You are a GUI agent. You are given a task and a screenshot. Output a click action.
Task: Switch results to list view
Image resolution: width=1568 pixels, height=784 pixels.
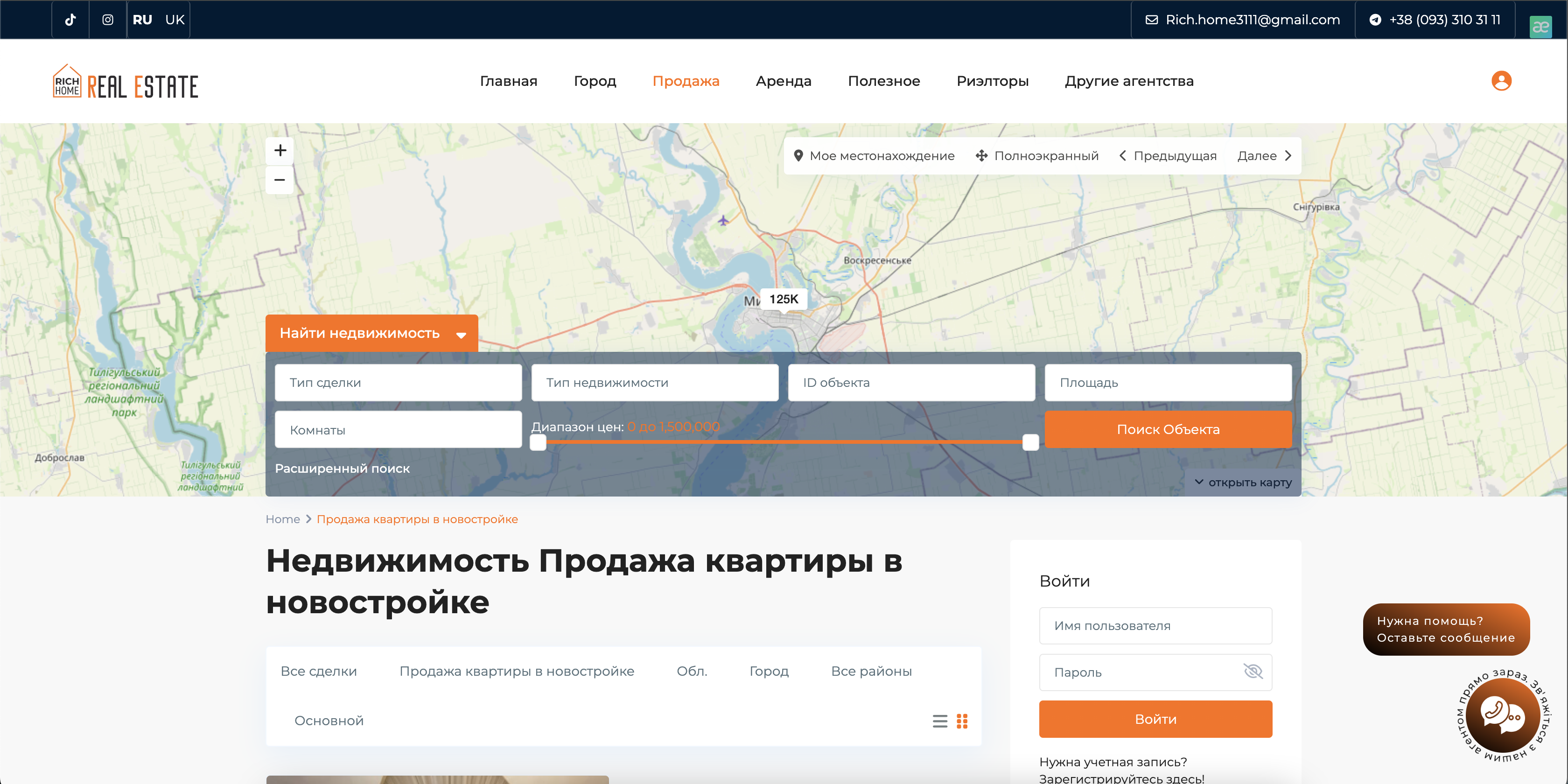pos(940,721)
